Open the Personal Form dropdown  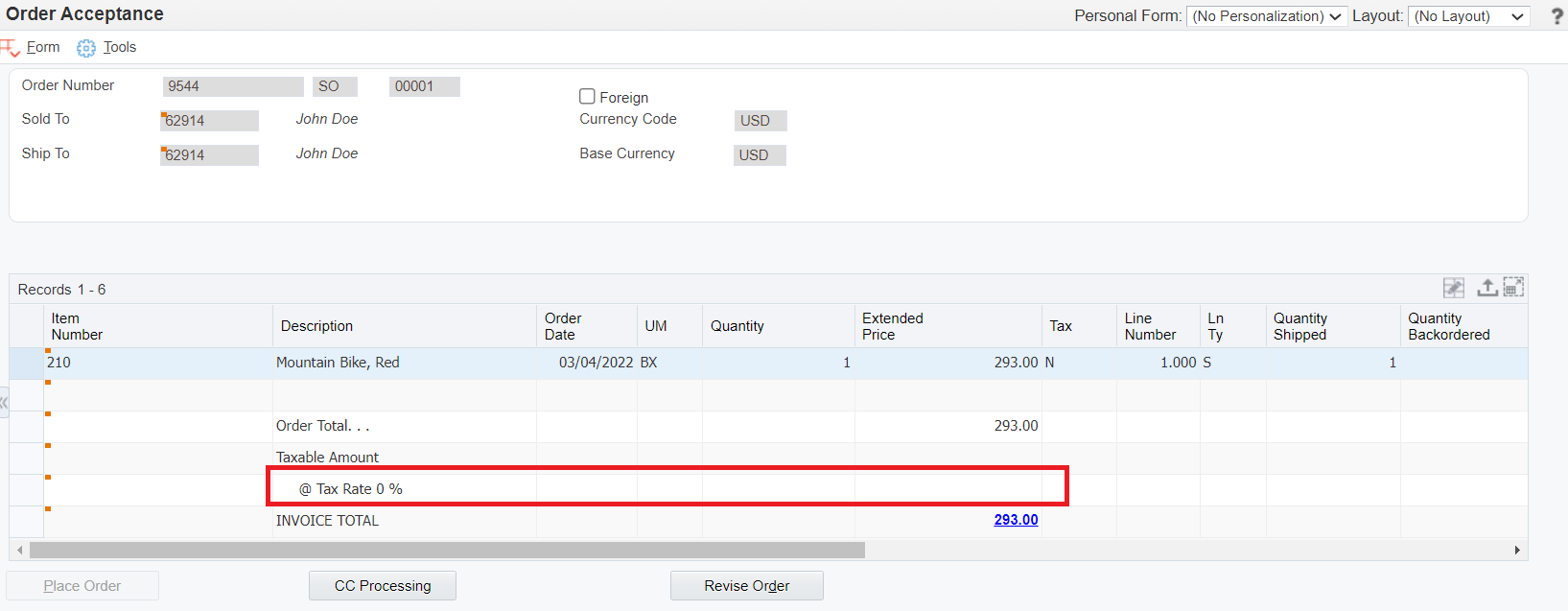pos(1267,16)
